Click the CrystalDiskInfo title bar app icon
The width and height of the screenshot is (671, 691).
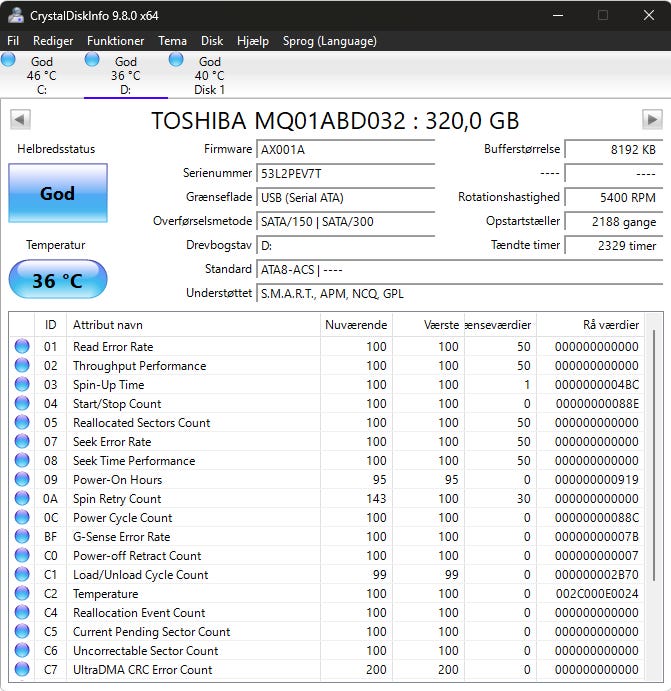coord(16,15)
